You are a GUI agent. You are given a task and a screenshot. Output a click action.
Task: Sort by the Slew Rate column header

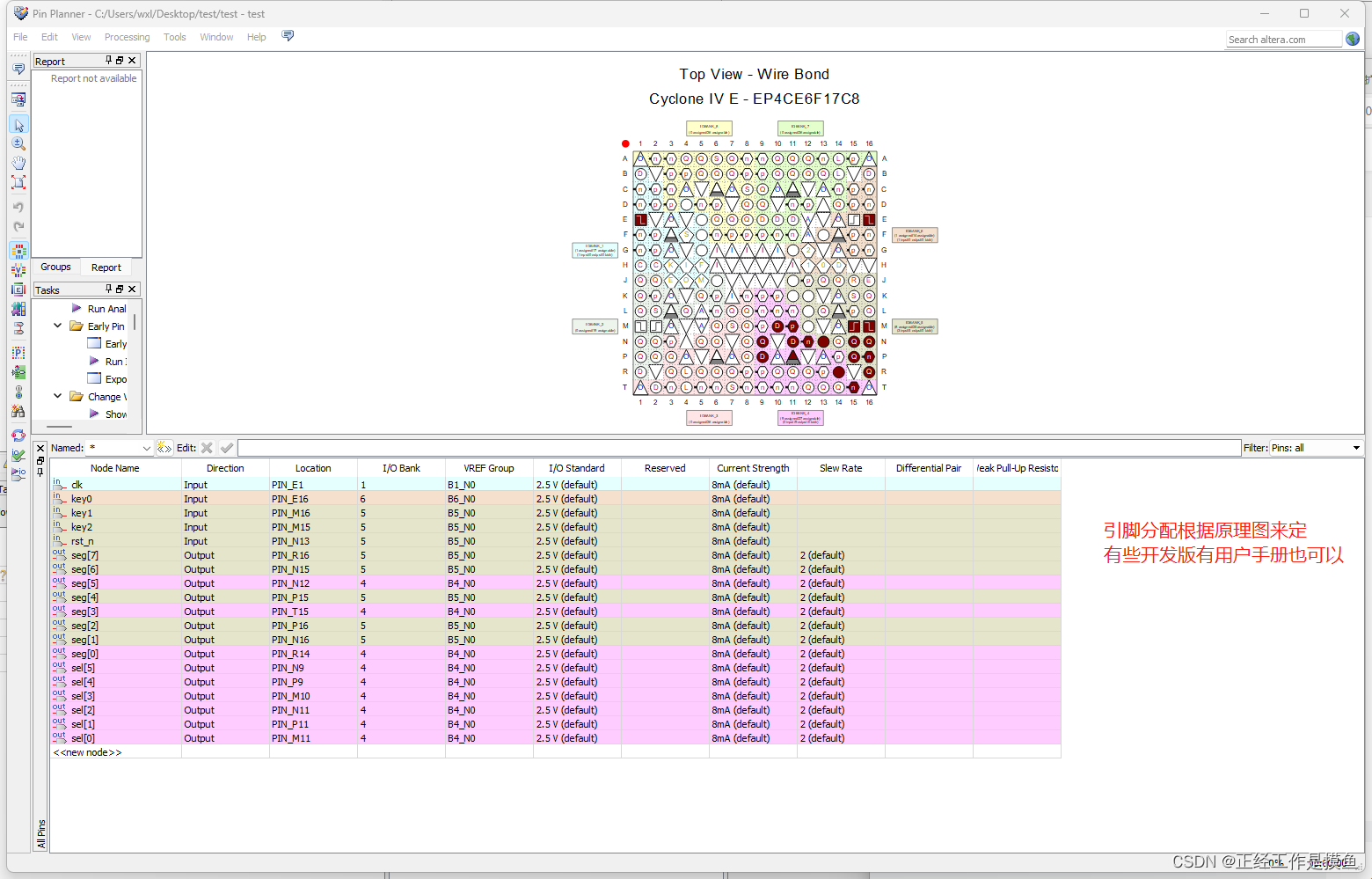click(x=841, y=468)
